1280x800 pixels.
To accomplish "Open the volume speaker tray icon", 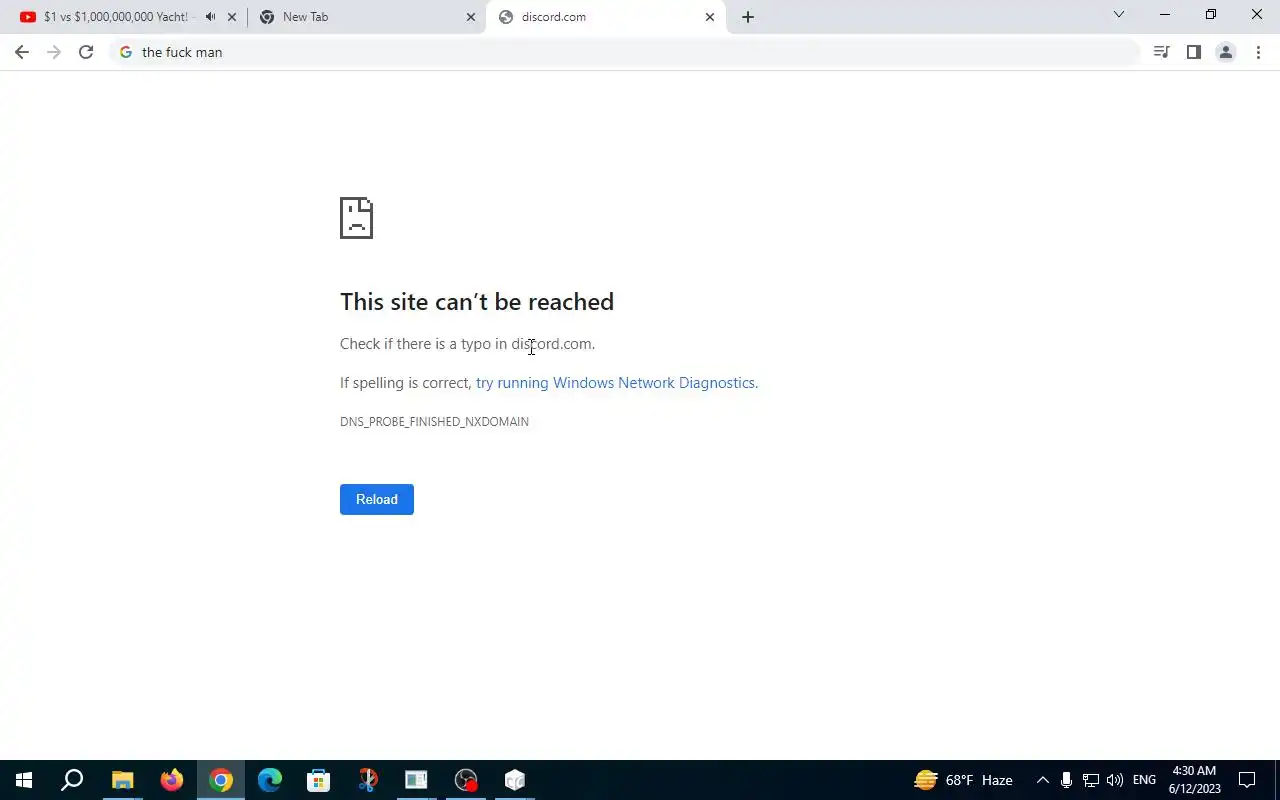I will tap(1115, 780).
